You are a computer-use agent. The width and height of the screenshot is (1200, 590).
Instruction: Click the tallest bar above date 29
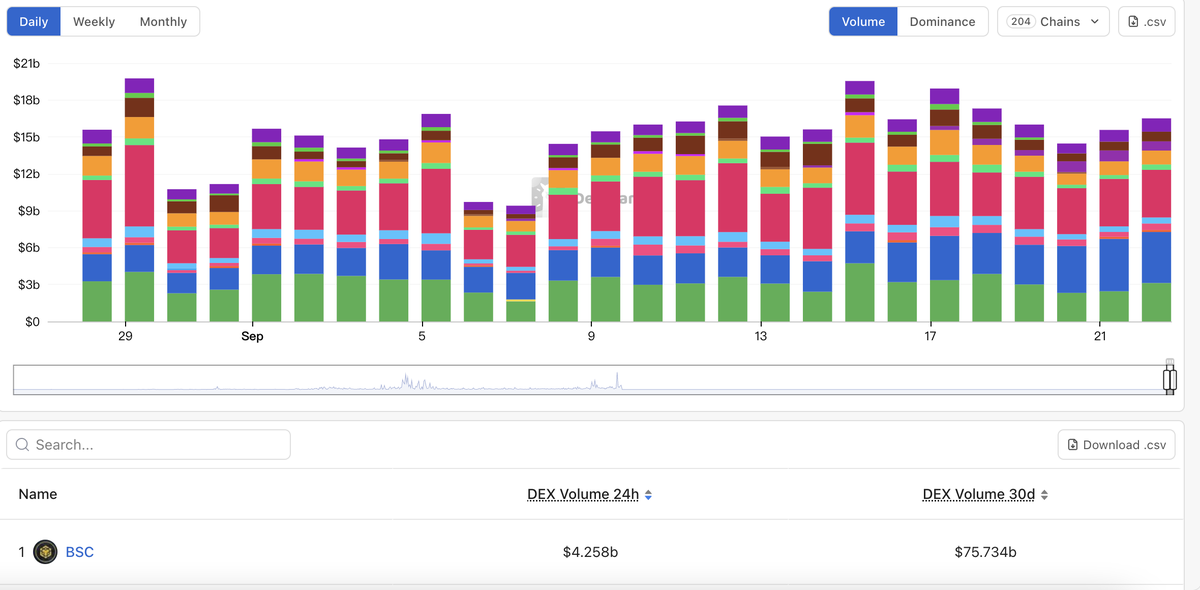(x=139, y=200)
